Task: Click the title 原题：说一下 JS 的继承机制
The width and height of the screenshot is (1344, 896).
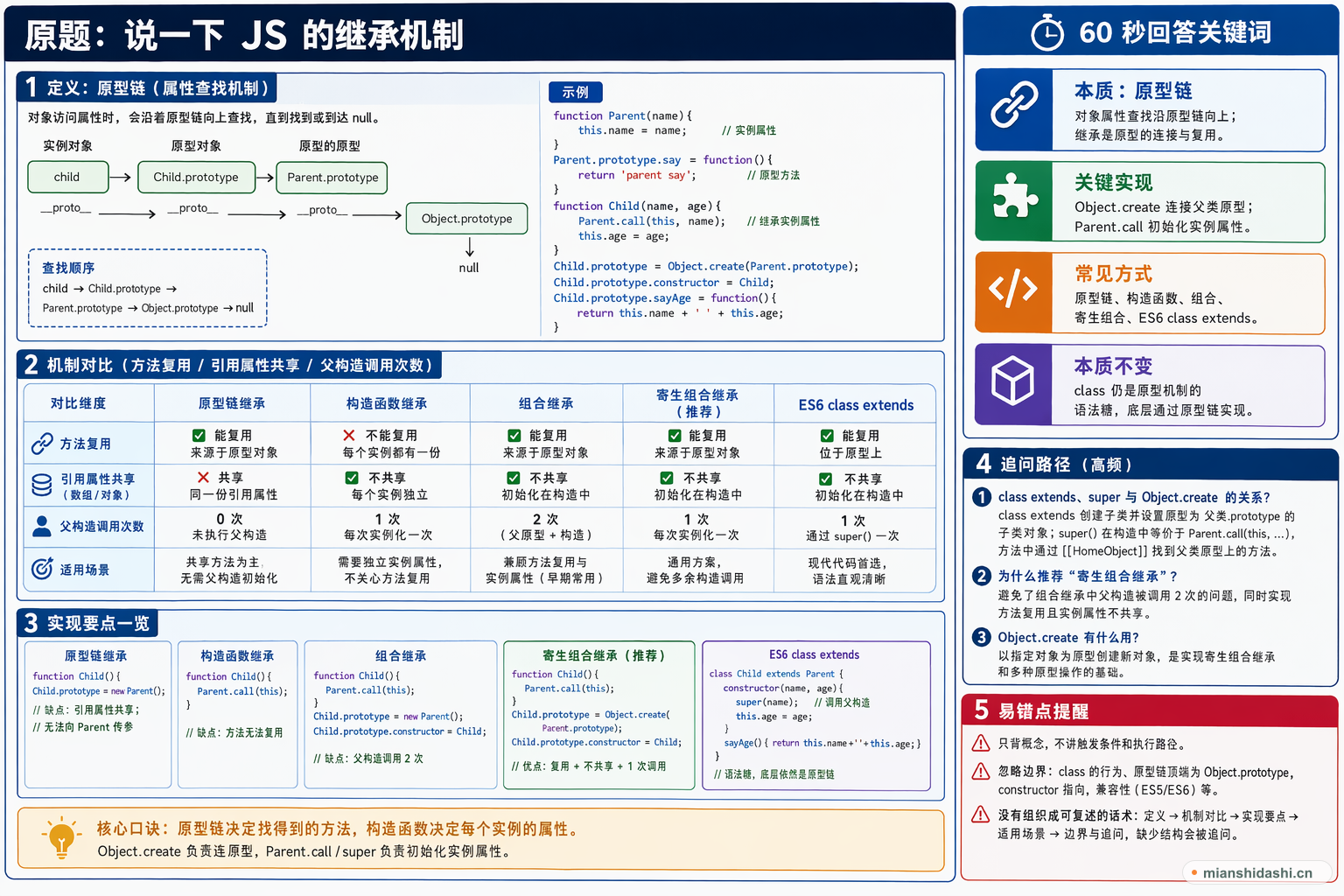Action: coord(243,35)
